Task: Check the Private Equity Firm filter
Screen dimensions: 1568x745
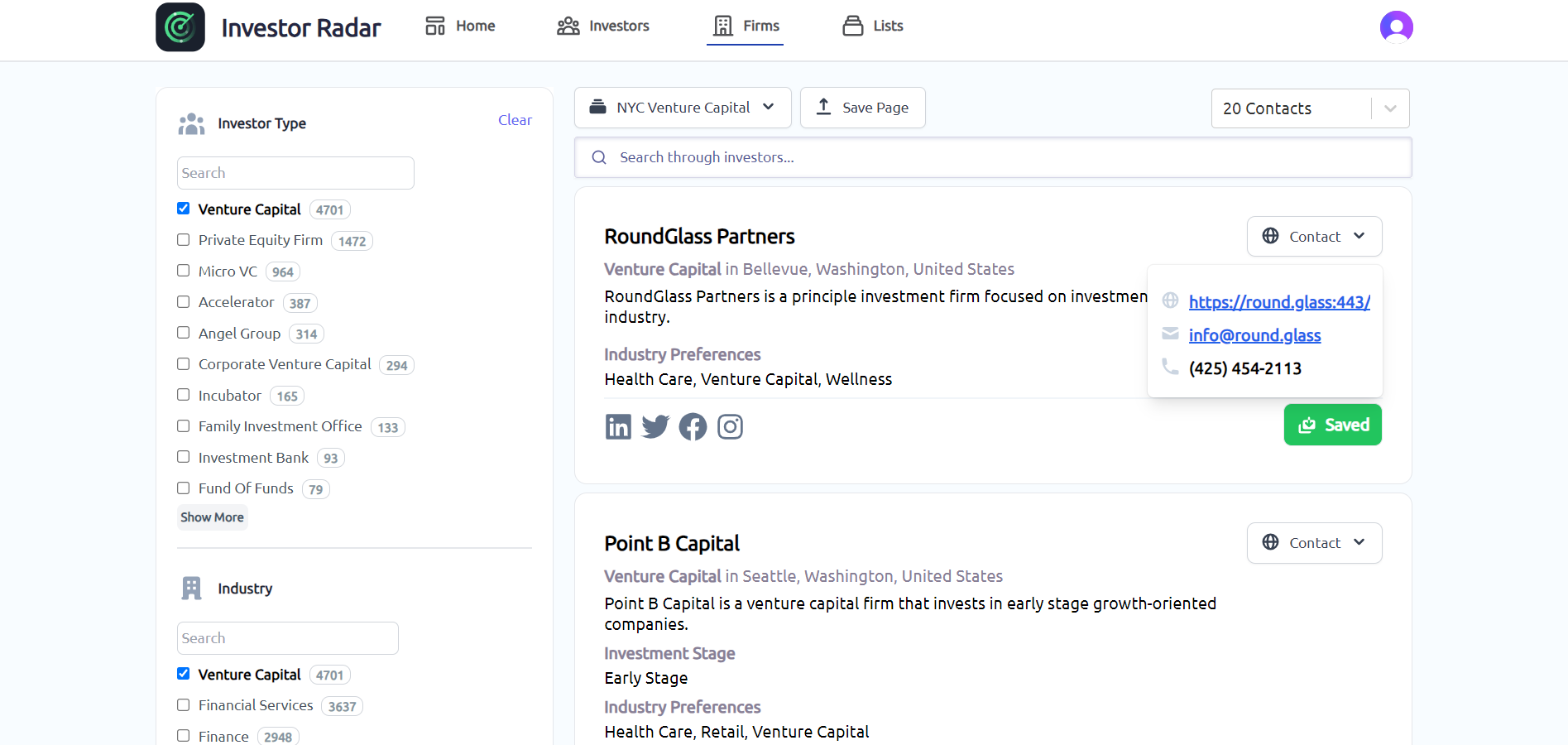Action: click(x=184, y=240)
